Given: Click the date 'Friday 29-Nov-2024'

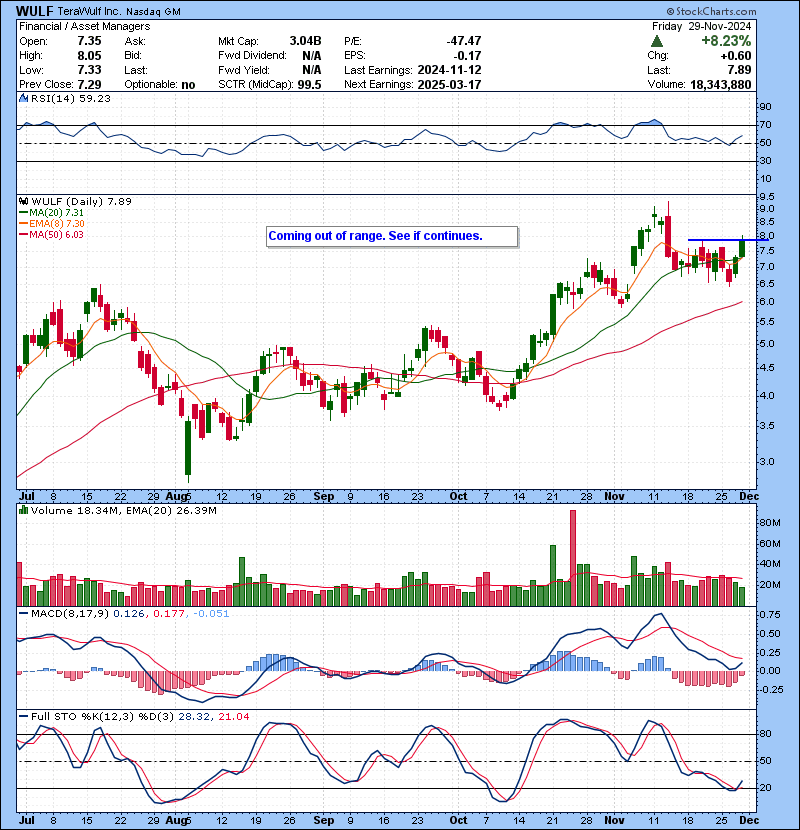Looking at the screenshot, I should coord(702,26).
